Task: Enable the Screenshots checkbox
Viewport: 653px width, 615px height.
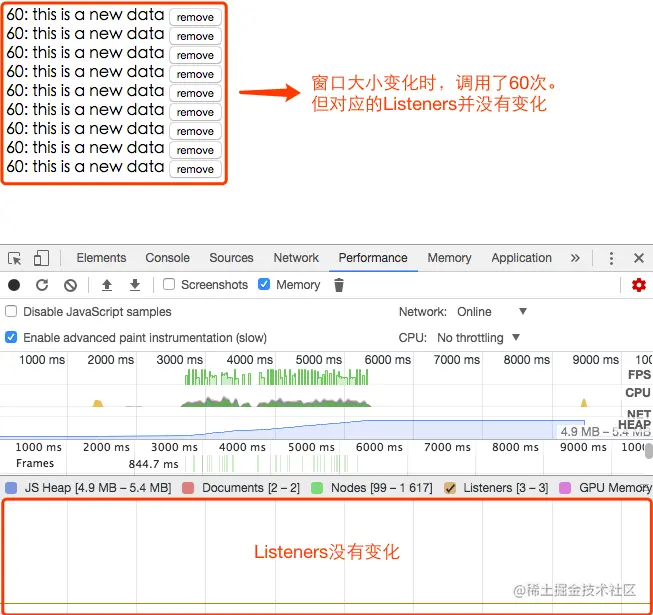Action: [x=169, y=284]
